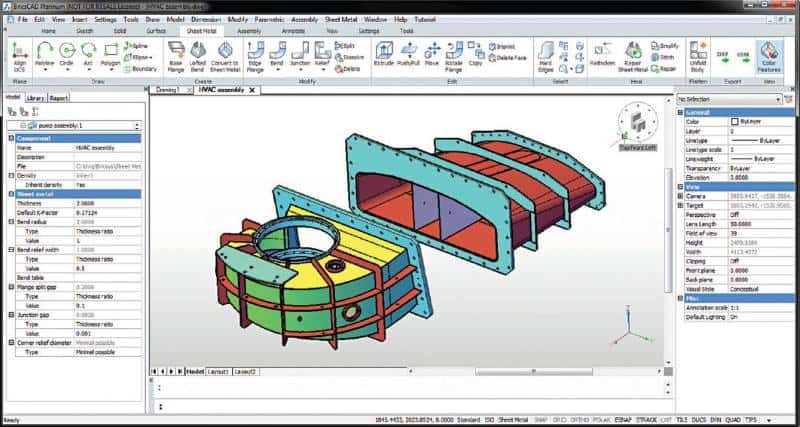Screen dimensions: 800x427
Task: Open the No Selection dropdown
Action: (x=736, y=100)
